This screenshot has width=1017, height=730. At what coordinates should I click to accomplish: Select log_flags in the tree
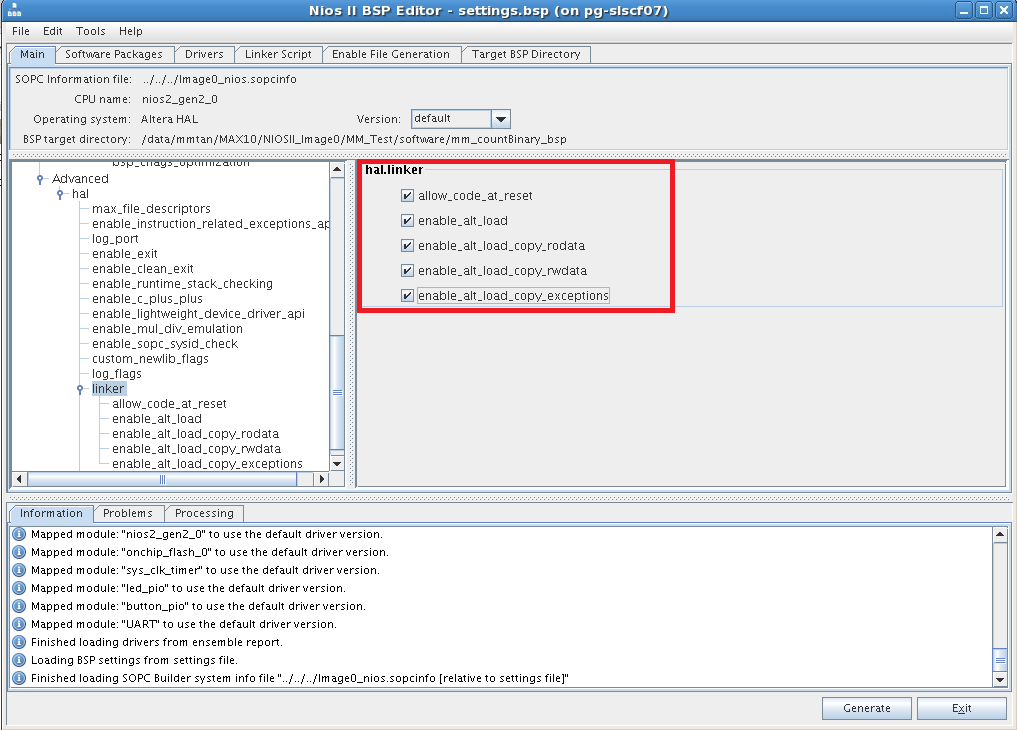click(x=117, y=373)
